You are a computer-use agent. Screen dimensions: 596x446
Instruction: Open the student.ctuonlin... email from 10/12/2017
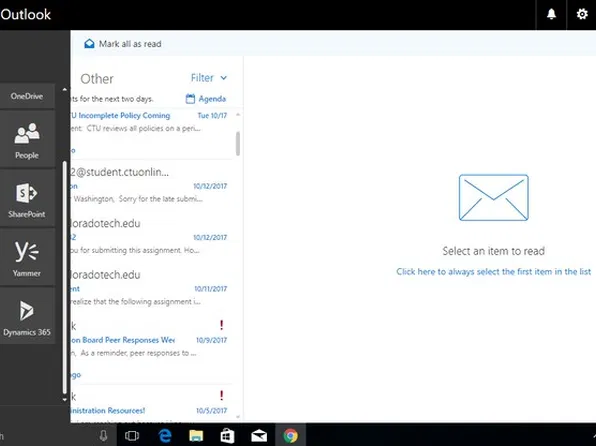[x=152, y=186]
